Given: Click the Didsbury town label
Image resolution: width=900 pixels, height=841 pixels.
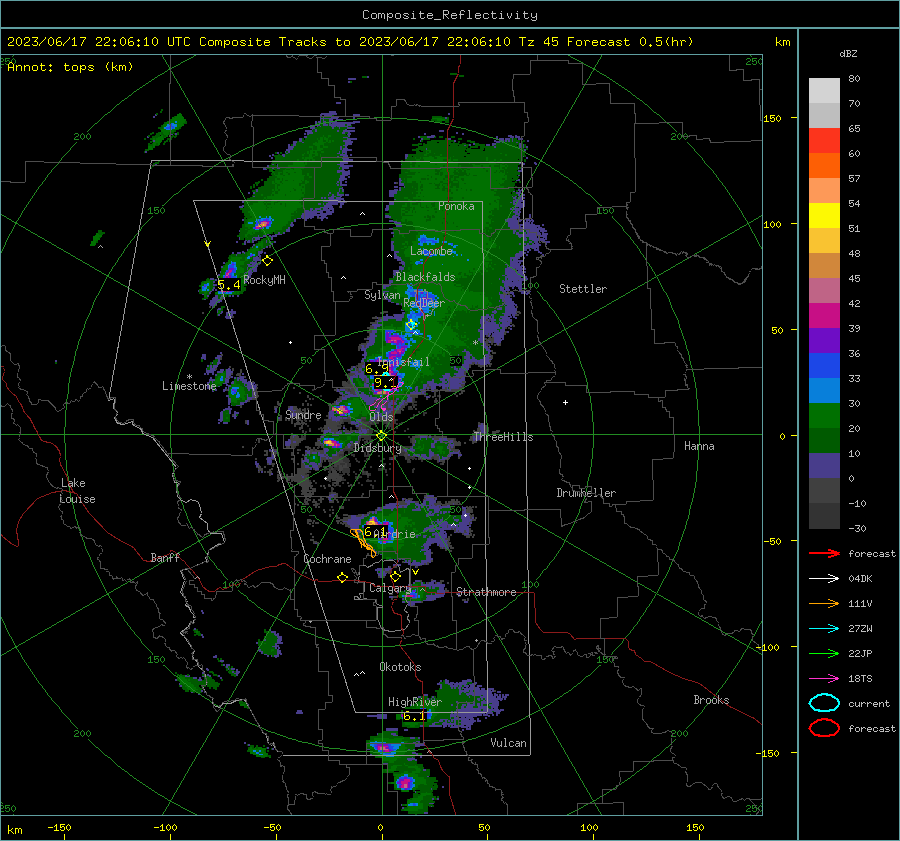Looking at the screenshot, I should coord(378,448).
